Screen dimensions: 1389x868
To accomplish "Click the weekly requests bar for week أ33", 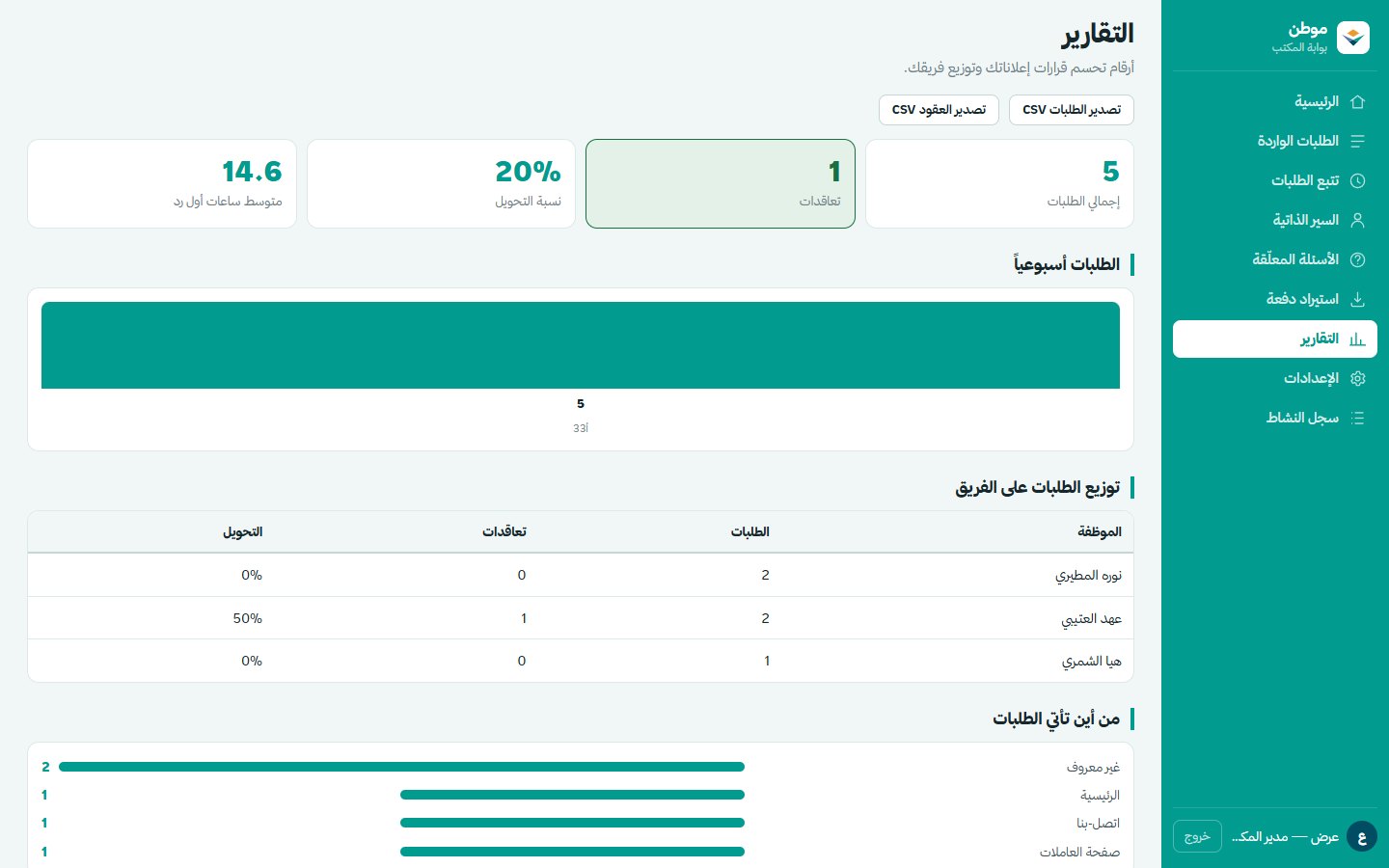I will pos(581,345).
